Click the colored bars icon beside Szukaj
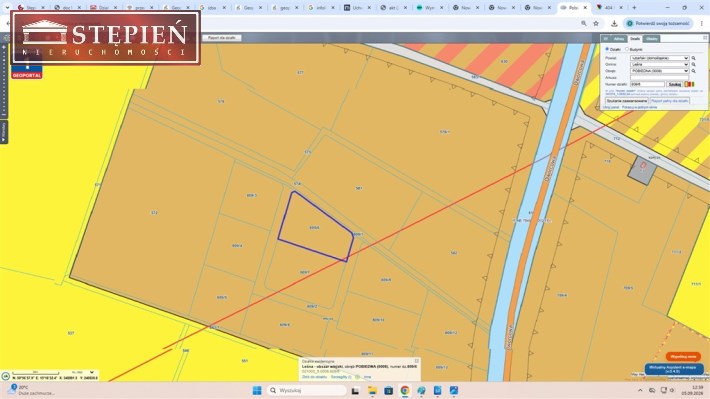 pos(689,84)
